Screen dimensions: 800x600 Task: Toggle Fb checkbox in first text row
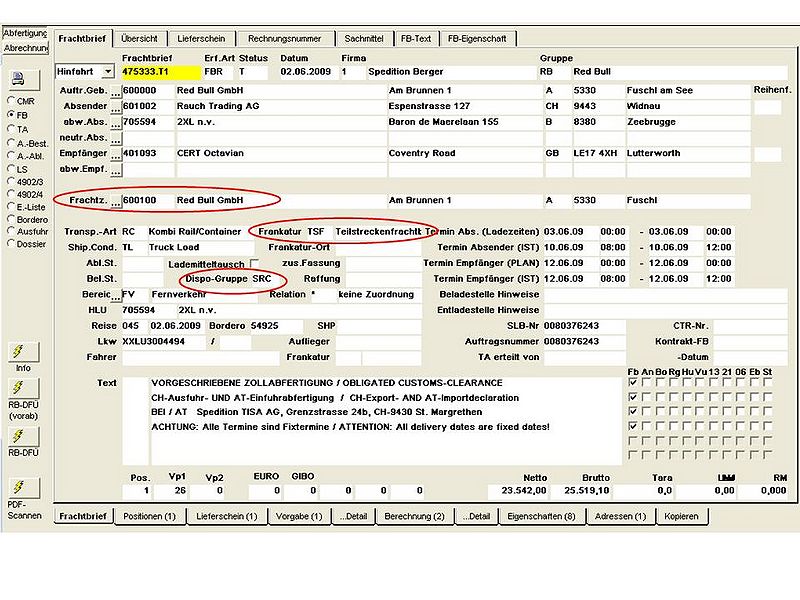[633, 382]
